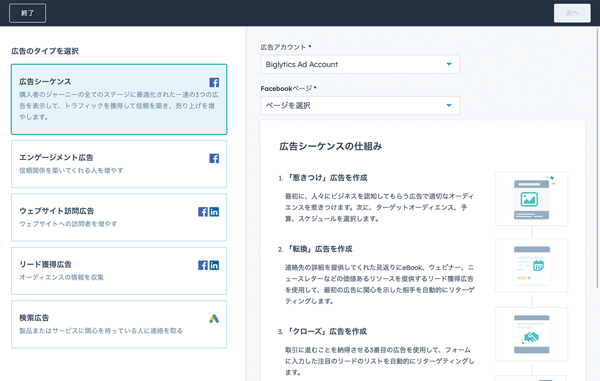Click the 「転換」 step illustration

(532, 265)
